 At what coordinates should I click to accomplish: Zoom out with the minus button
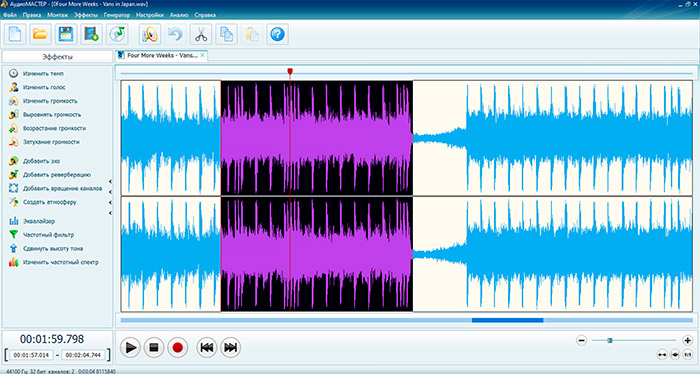pos(581,341)
